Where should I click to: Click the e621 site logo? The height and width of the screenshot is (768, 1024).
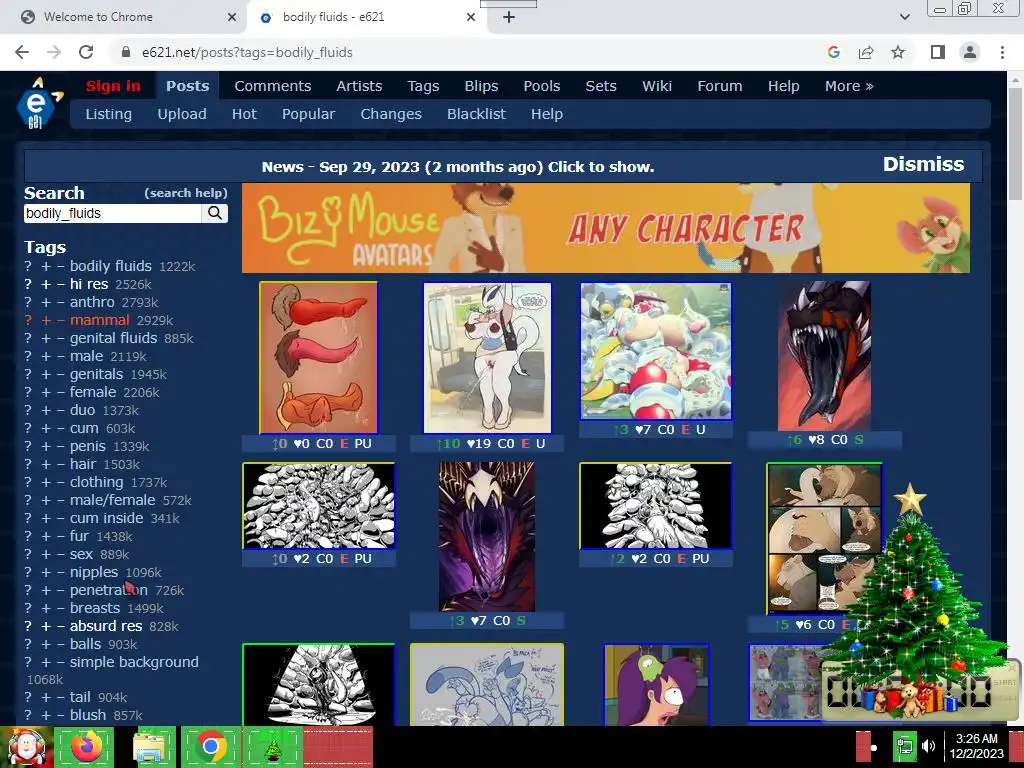[38, 103]
